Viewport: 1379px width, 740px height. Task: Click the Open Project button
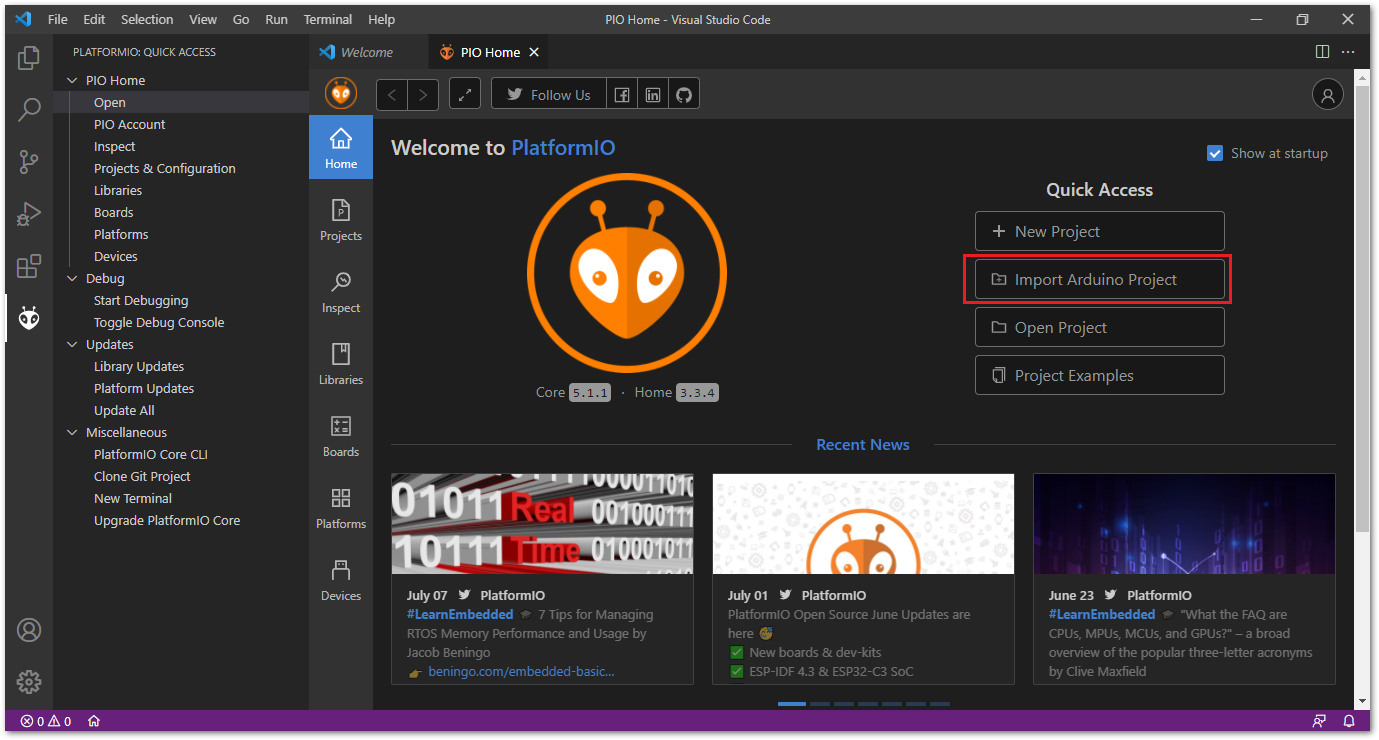coord(1100,327)
